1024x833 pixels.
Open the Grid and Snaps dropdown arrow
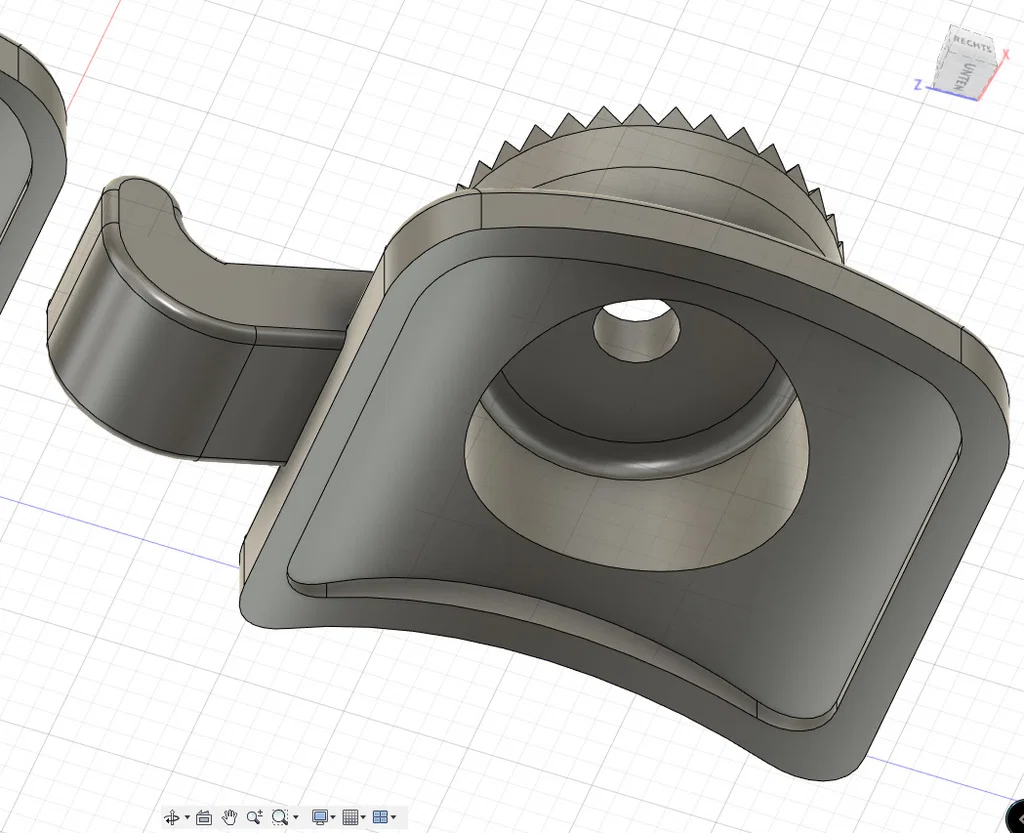[x=363, y=817]
